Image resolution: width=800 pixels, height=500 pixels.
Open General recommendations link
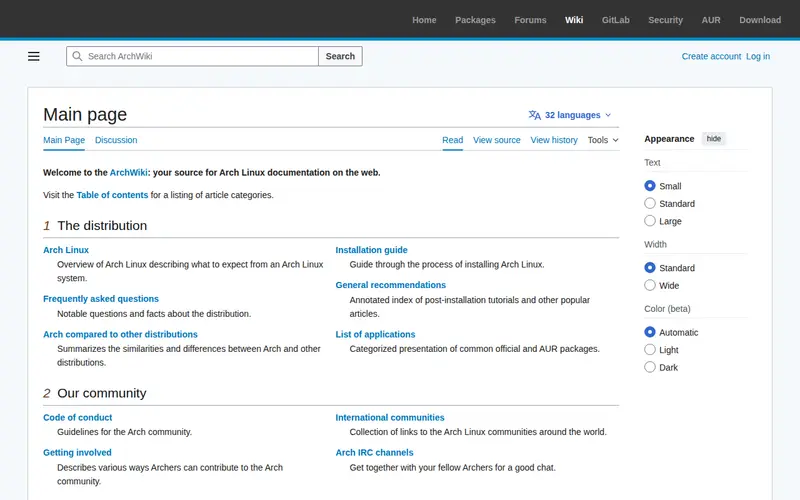390,285
